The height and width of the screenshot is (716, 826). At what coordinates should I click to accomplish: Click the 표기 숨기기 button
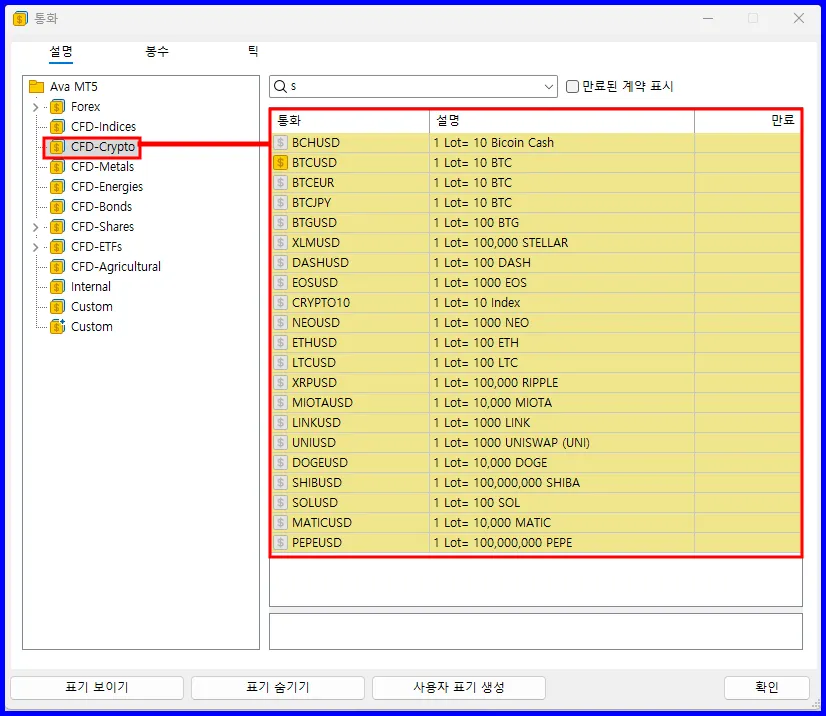click(278, 688)
